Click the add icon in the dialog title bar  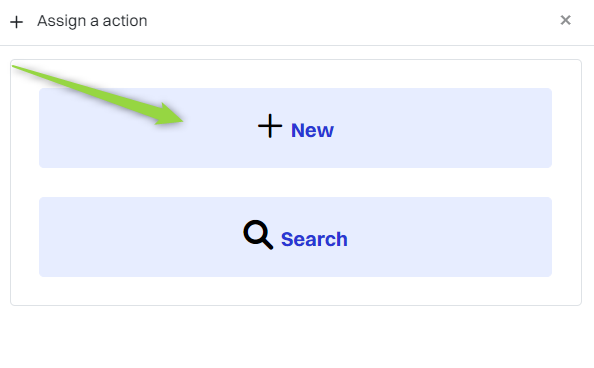click(16, 22)
